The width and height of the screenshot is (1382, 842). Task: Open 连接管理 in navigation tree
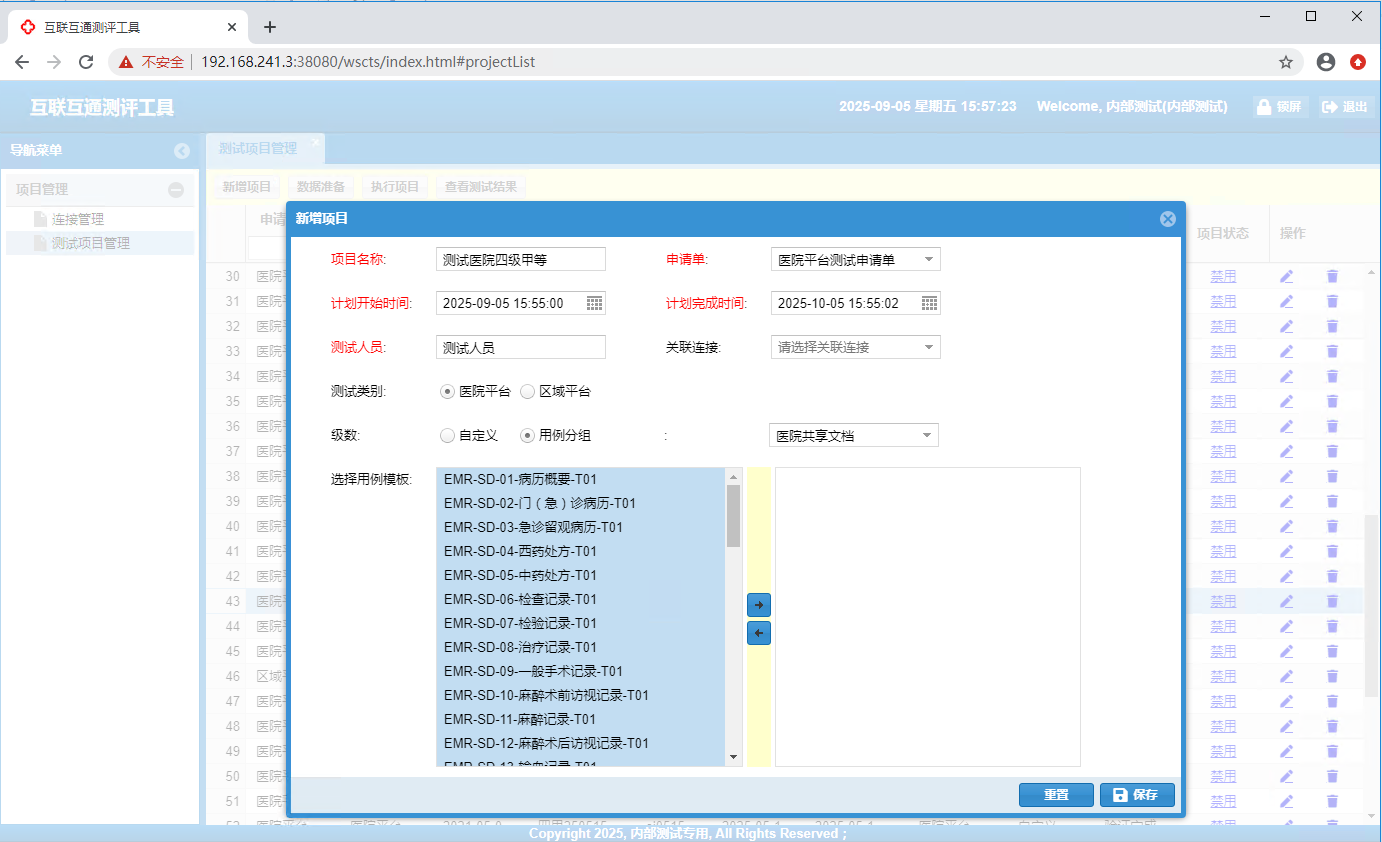(77, 219)
